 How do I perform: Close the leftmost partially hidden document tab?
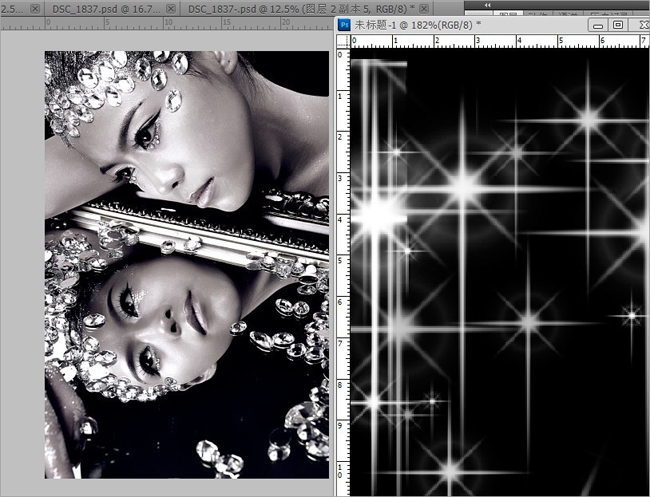tap(35, 8)
